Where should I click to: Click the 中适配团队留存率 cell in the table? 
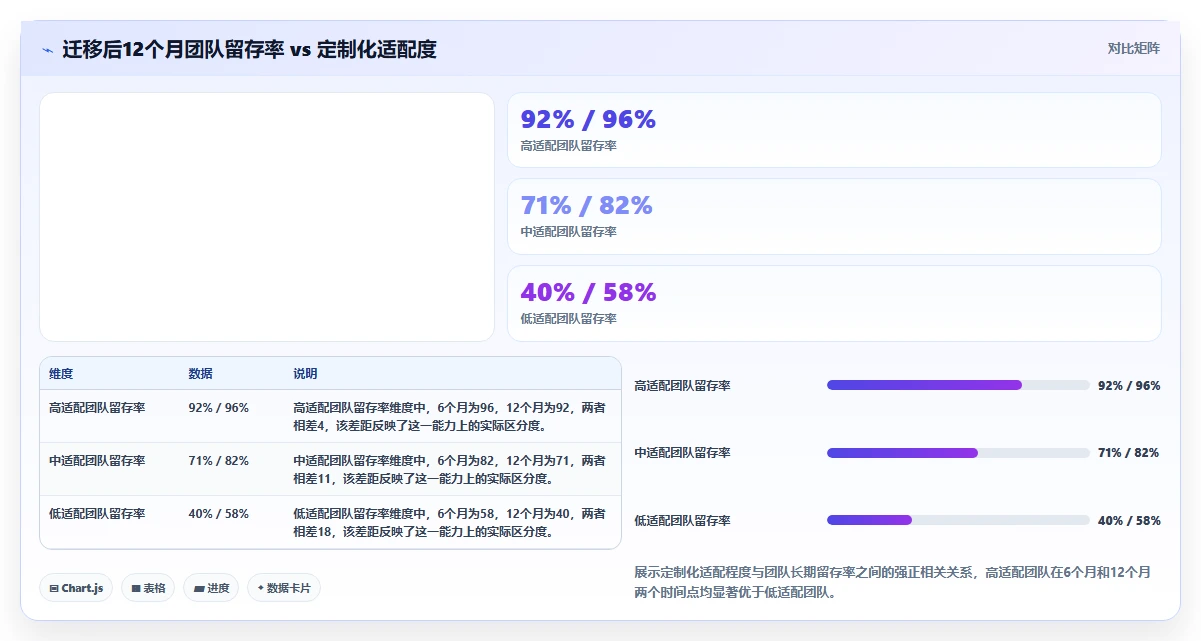(x=97, y=461)
